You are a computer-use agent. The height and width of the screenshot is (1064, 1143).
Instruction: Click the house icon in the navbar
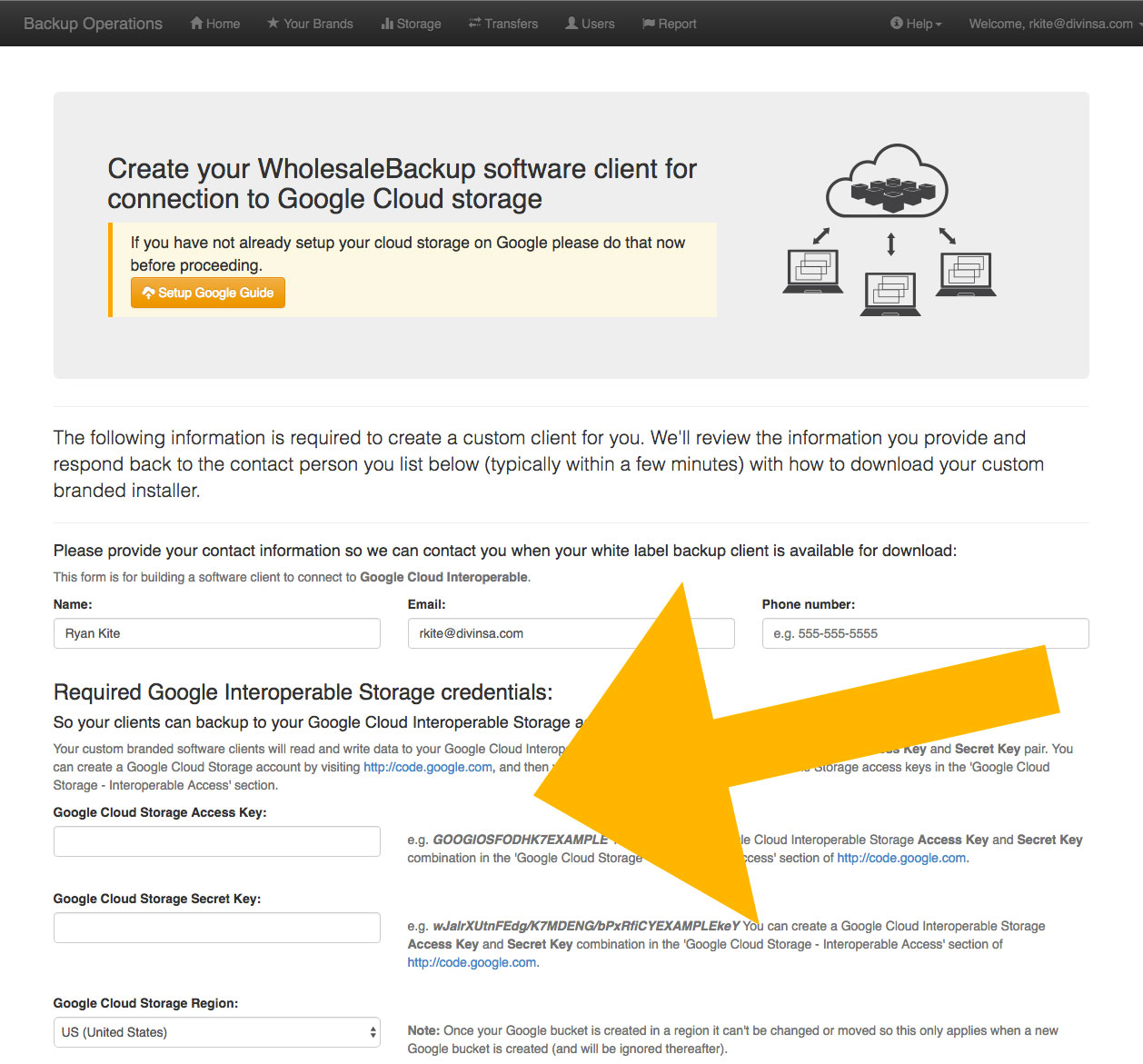point(196,24)
